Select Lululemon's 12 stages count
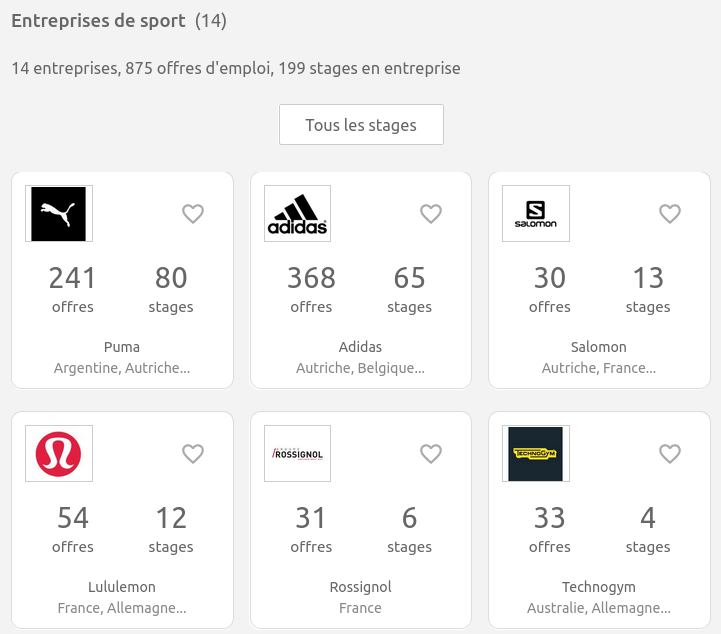721x634 pixels. [171, 529]
